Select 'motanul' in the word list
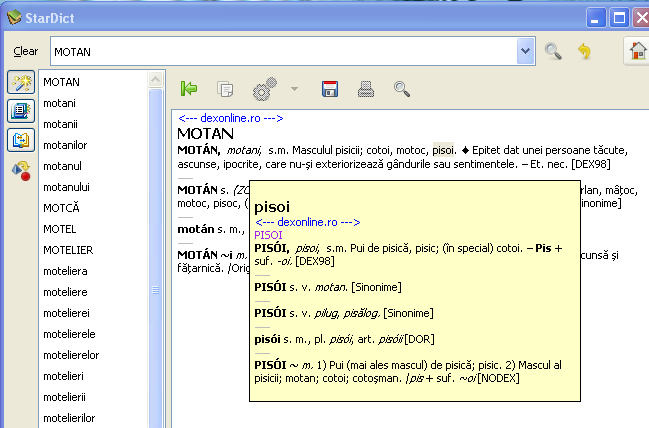 click(62, 166)
